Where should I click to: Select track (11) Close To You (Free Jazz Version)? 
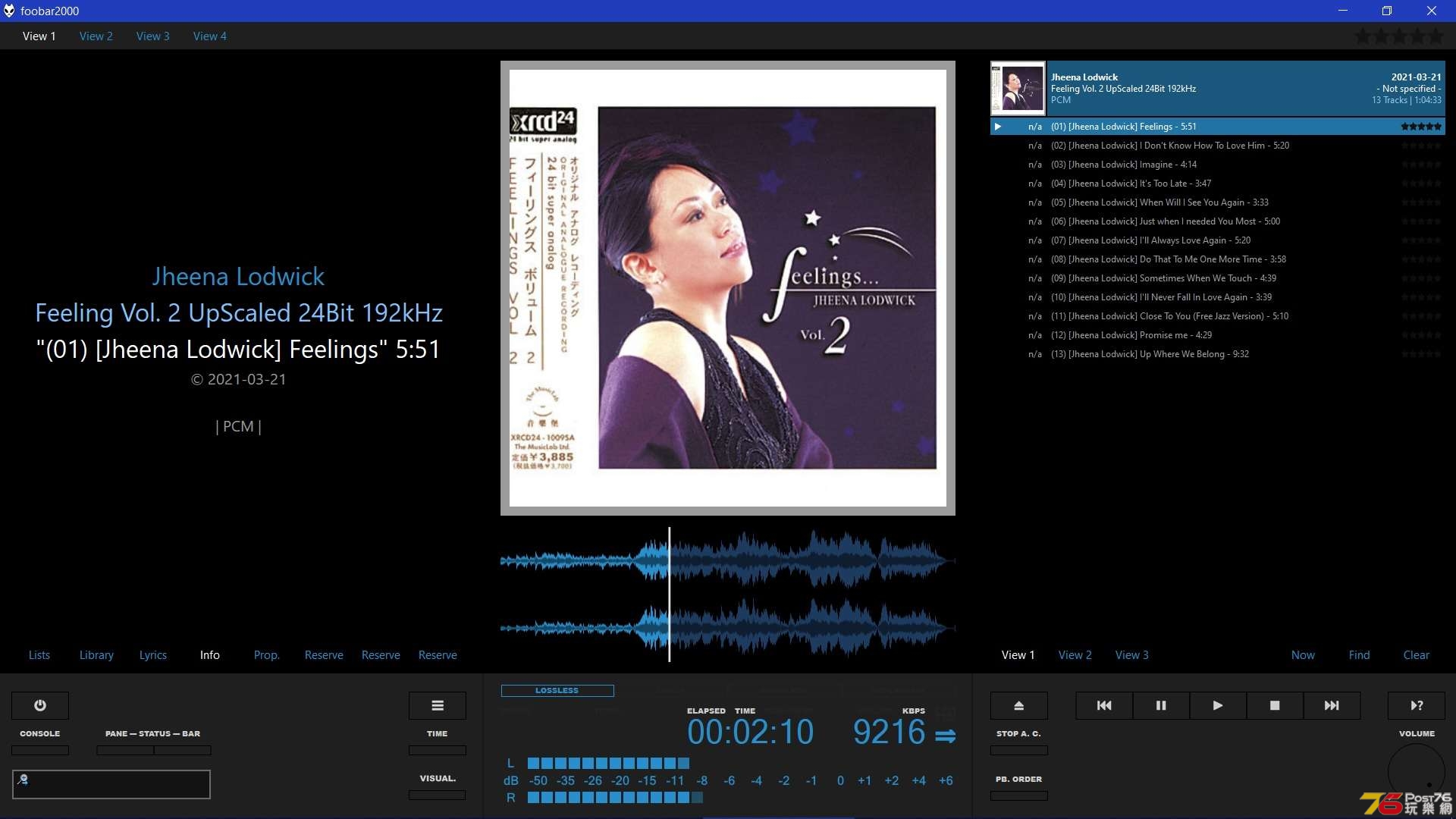pos(1218,316)
